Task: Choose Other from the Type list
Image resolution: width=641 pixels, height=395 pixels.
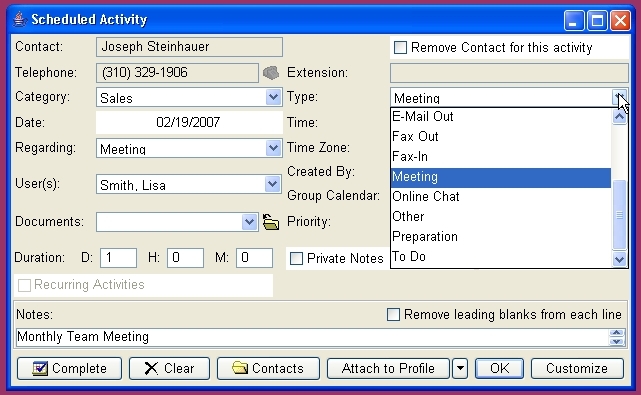Action: [x=501, y=217]
